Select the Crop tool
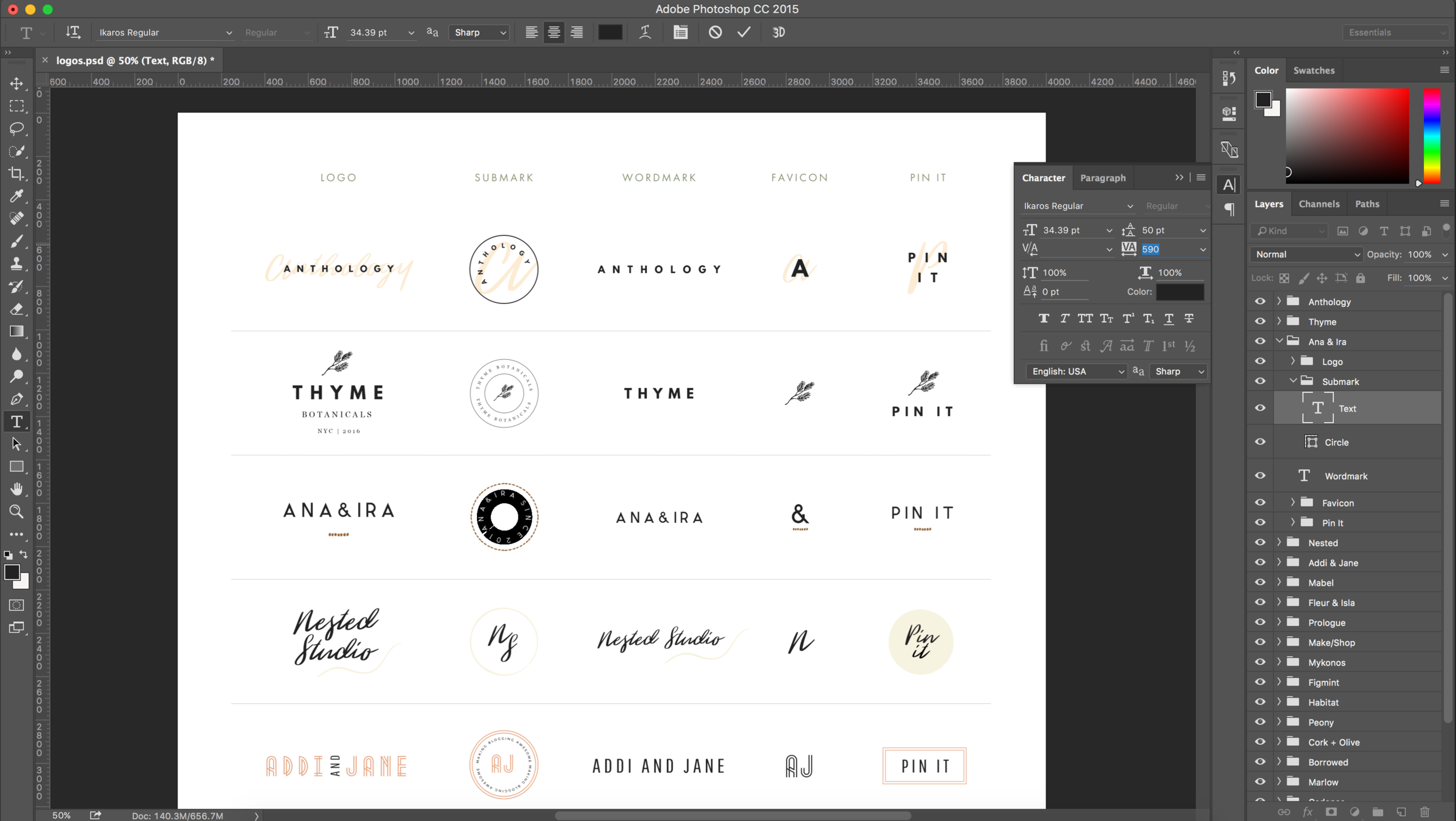The width and height of the screenshot is (1456, 821). pos(16,173)
